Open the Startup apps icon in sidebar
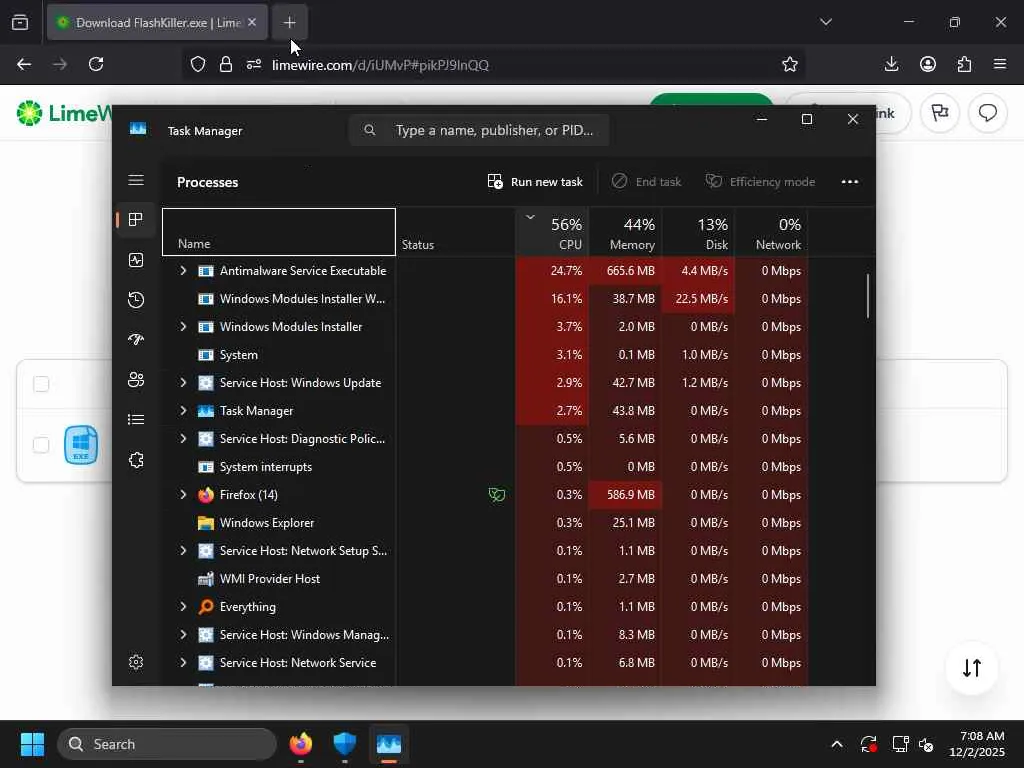Image resolution: width=1024 pixels, height=768 pixels. (136, 340)
